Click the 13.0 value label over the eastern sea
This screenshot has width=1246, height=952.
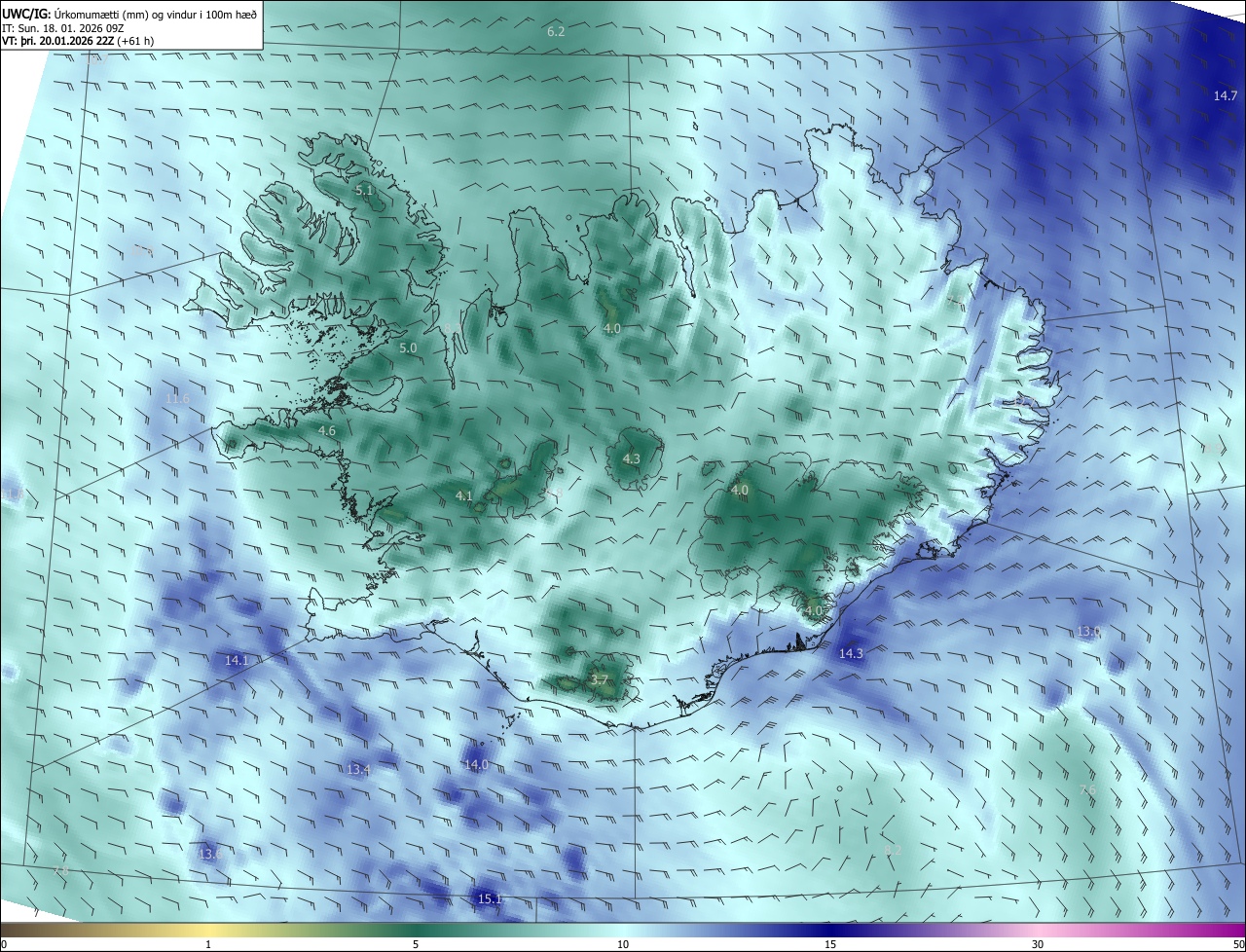coord(1088,632)
